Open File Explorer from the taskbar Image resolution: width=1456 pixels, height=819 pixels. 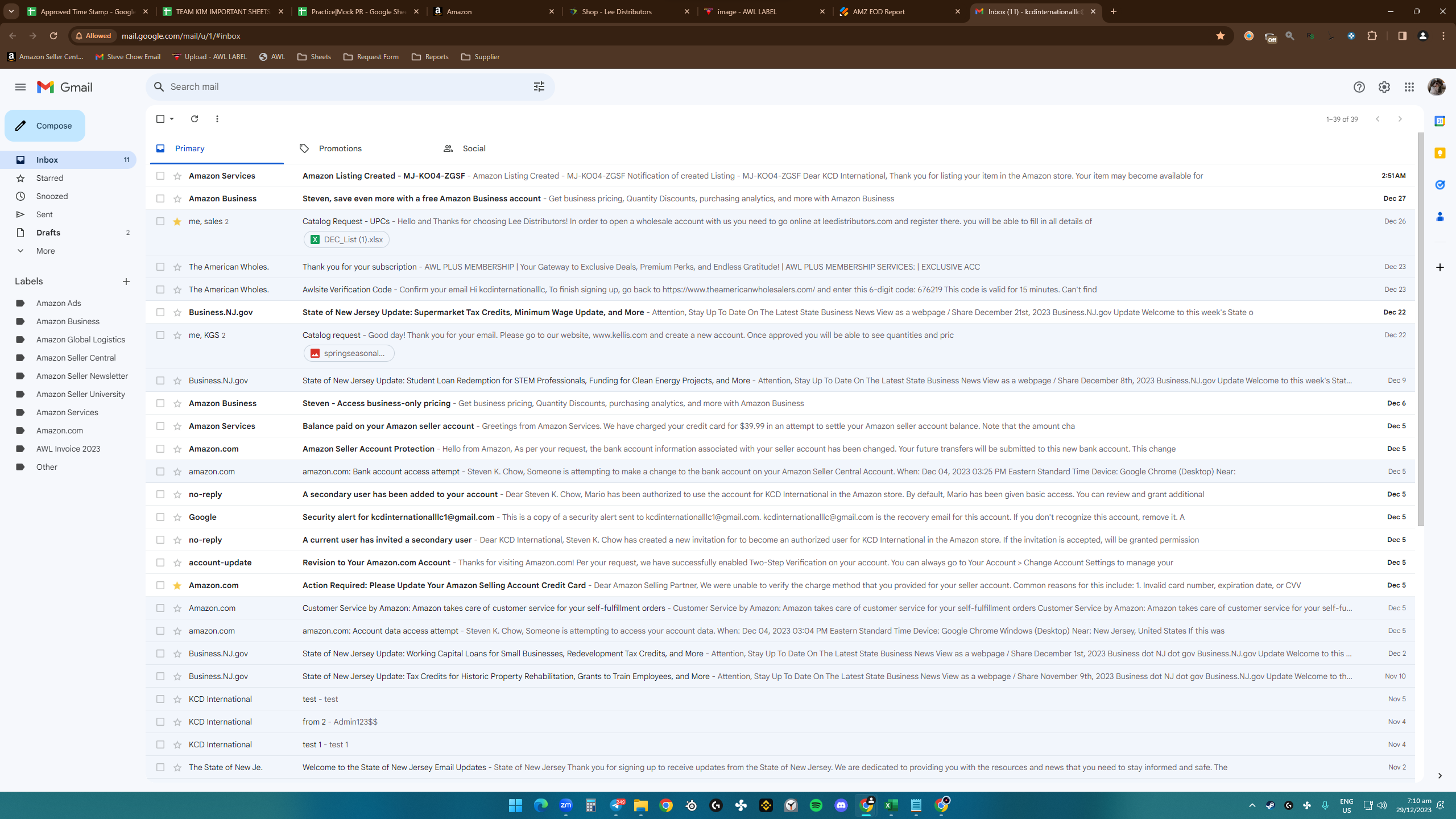(x=641, y=805)
